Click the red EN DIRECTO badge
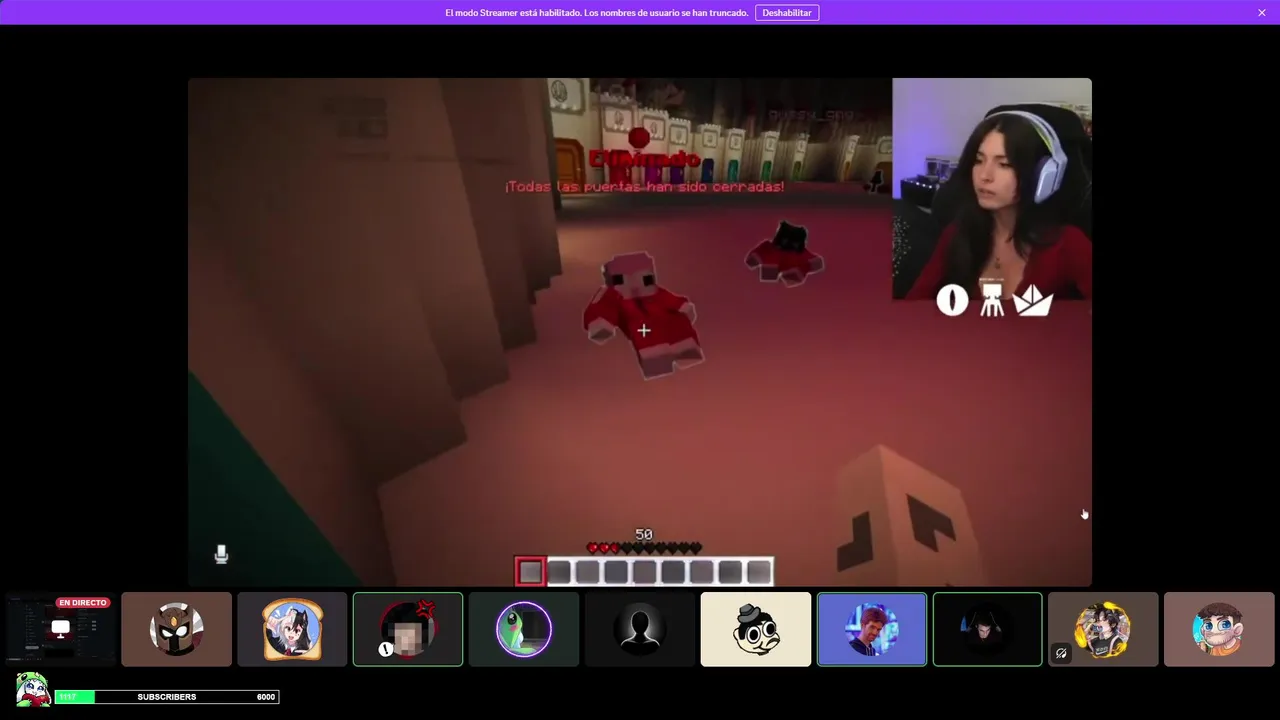Screen dimensions: 1280x720 pos(82,603)
